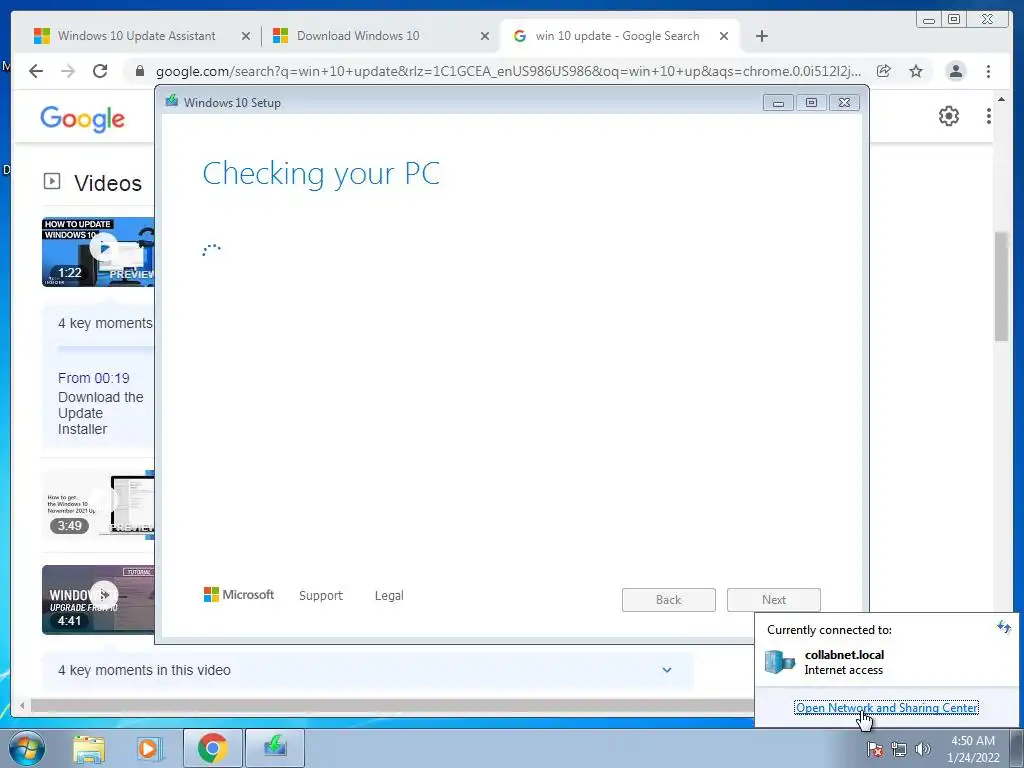Click the taskbar clock showing 4:50 AM
The width and height of the screenshot is (1024, 768).
pyautogui.click(x=973, y=749)
